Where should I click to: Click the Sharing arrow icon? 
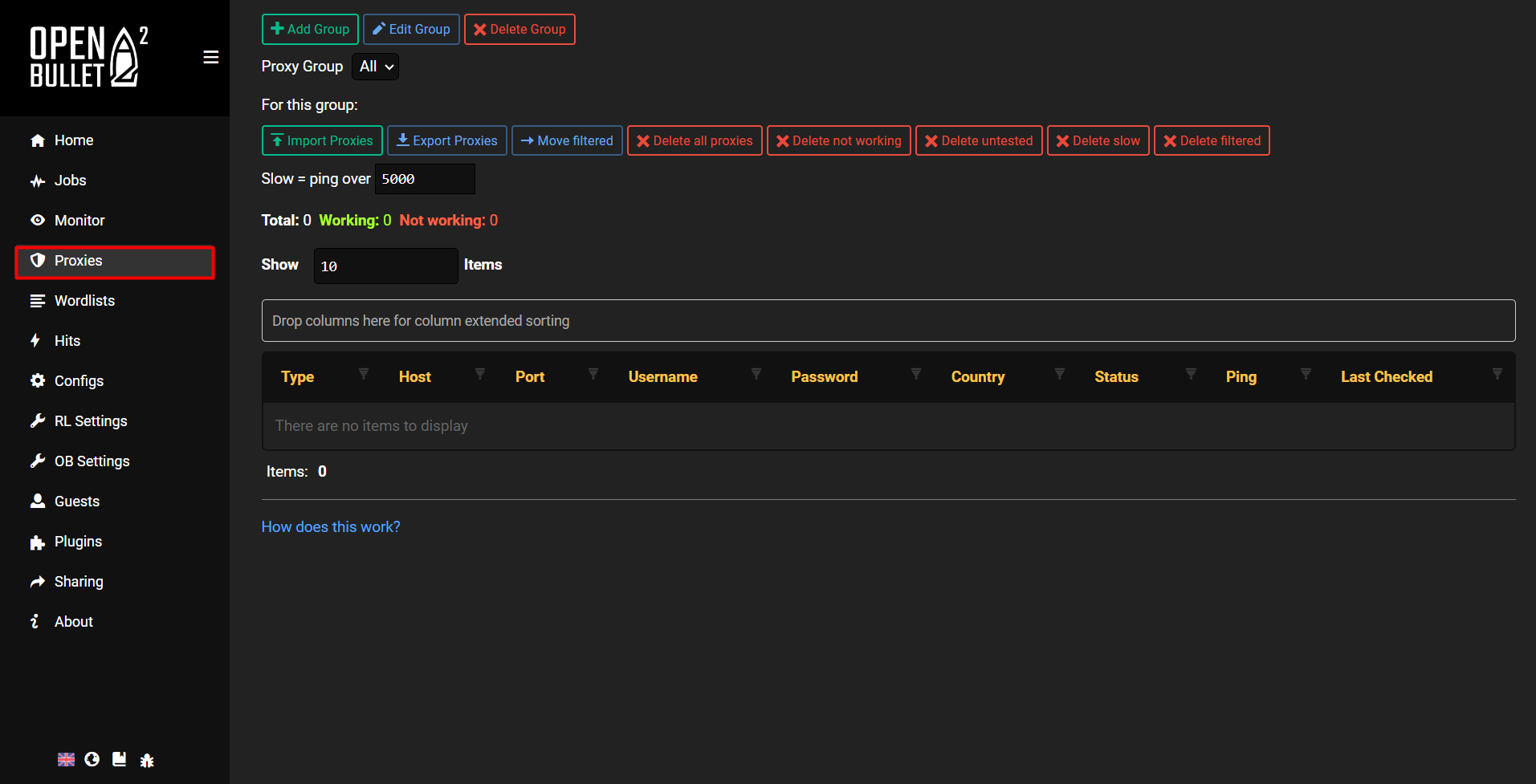[x=38, y=582]
